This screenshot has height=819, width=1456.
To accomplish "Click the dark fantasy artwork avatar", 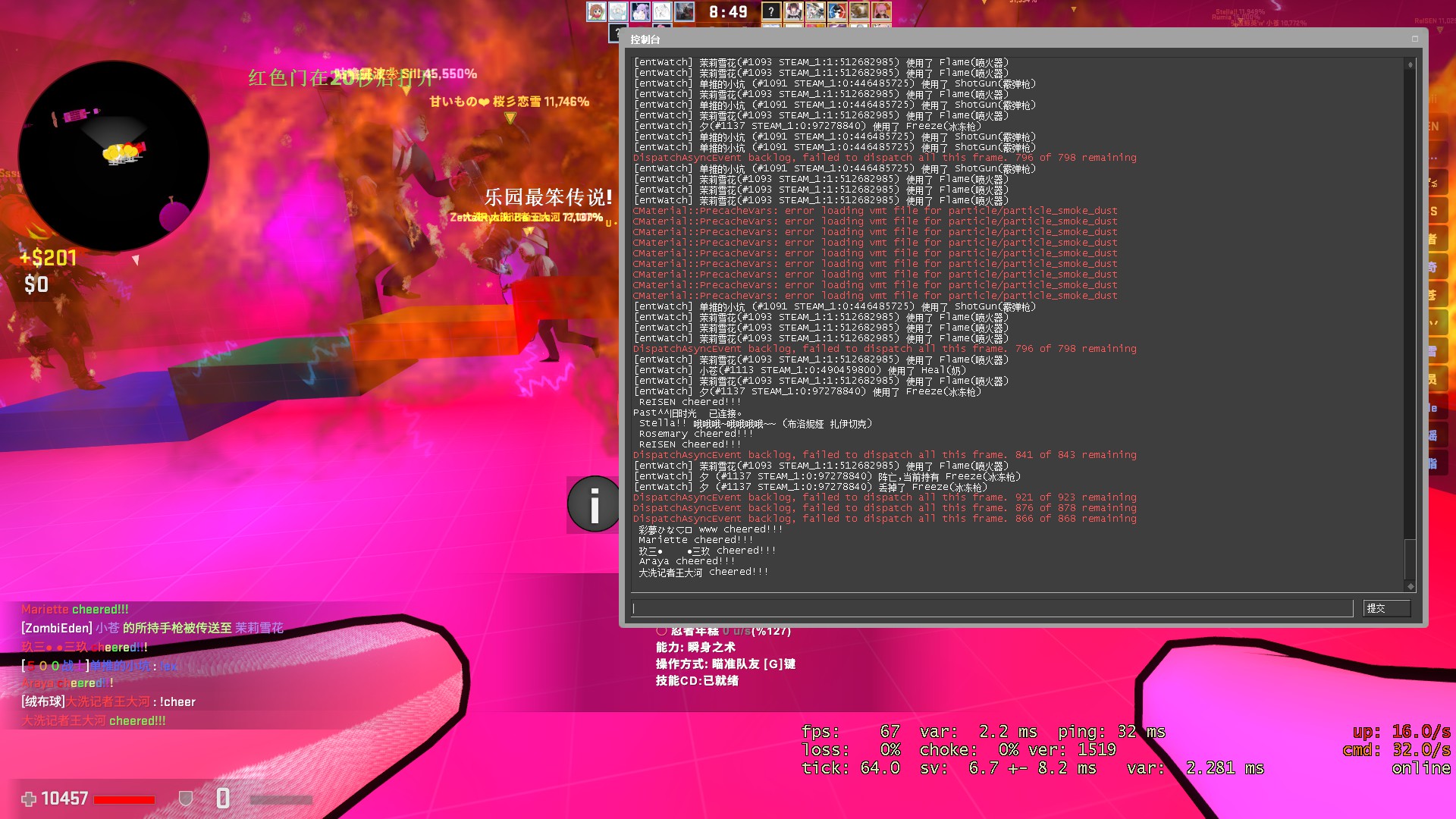I will coord(684,11).
